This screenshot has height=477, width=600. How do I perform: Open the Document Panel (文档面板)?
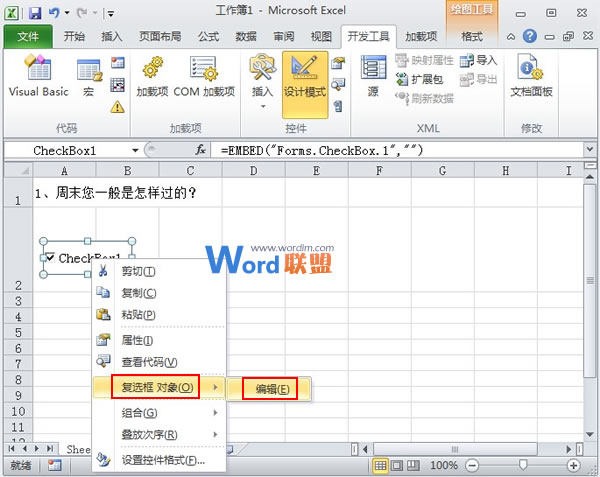pos(531,76)
